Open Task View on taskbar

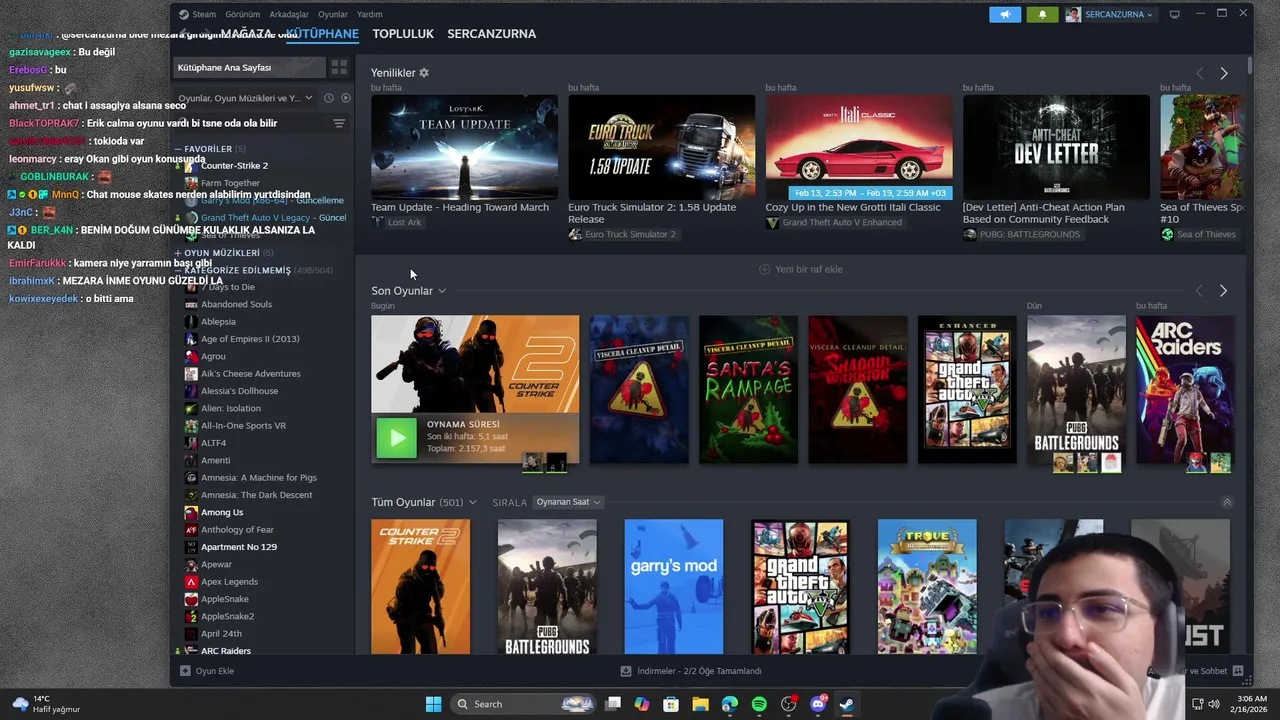click(x=613, y=704)
